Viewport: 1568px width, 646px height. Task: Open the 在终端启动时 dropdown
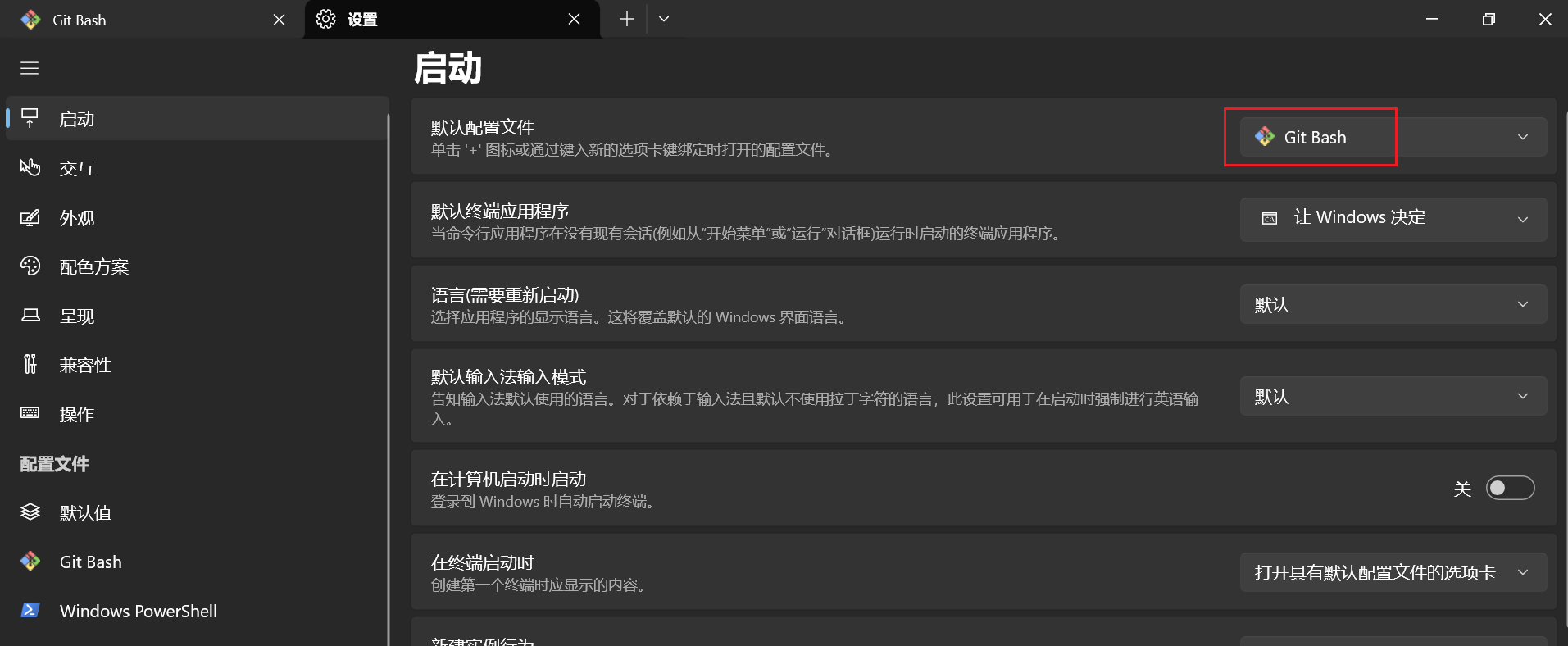tap(1393, 572)
